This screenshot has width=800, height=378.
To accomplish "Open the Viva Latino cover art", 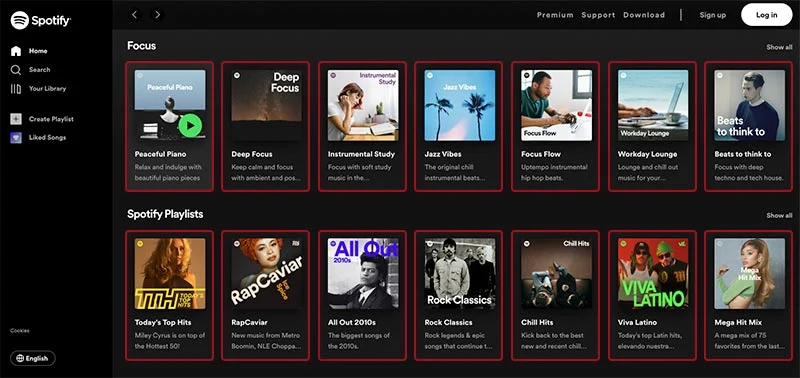I will [653, 273].
